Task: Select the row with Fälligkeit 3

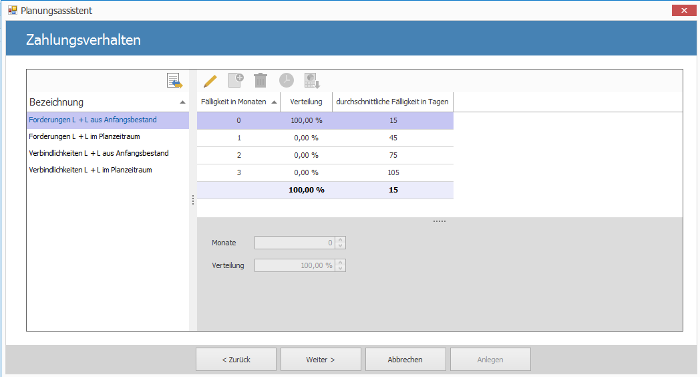Action: [x=325, y=172]
